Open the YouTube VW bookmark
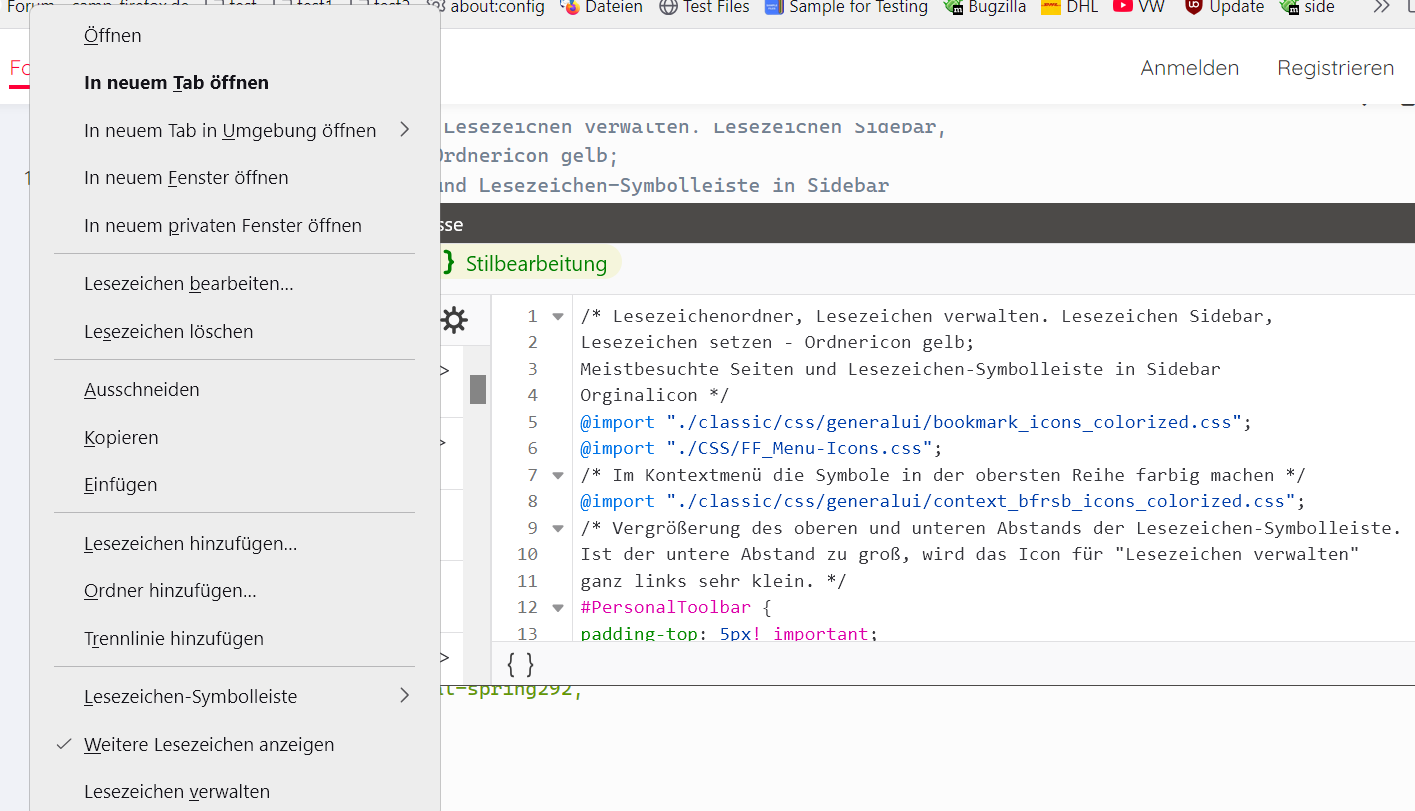Image resolution: width=1415 pixels, height=811 pixels. click(x=1123, y=7)
